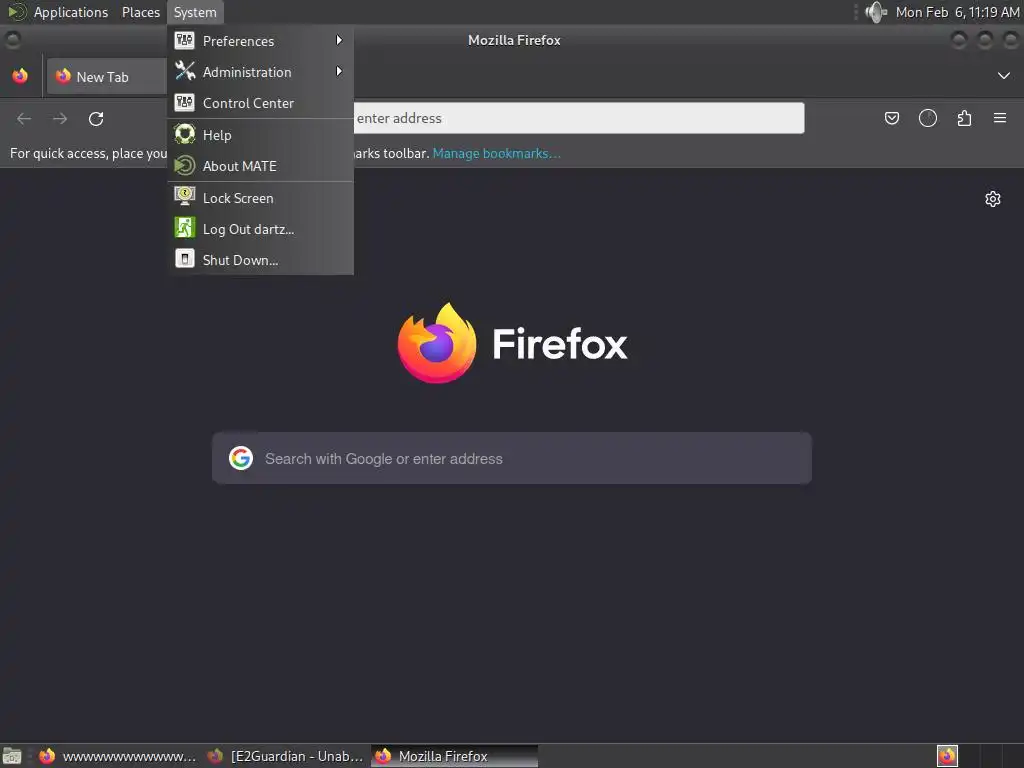Close the open System menu
This screenshot has height=768, width=1024.
(195, 12)
